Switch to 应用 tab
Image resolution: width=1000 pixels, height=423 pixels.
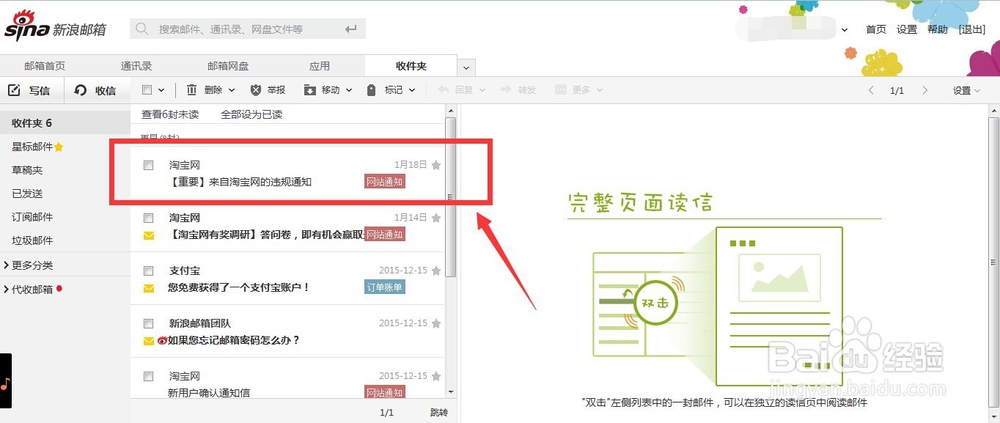point(320,66)
